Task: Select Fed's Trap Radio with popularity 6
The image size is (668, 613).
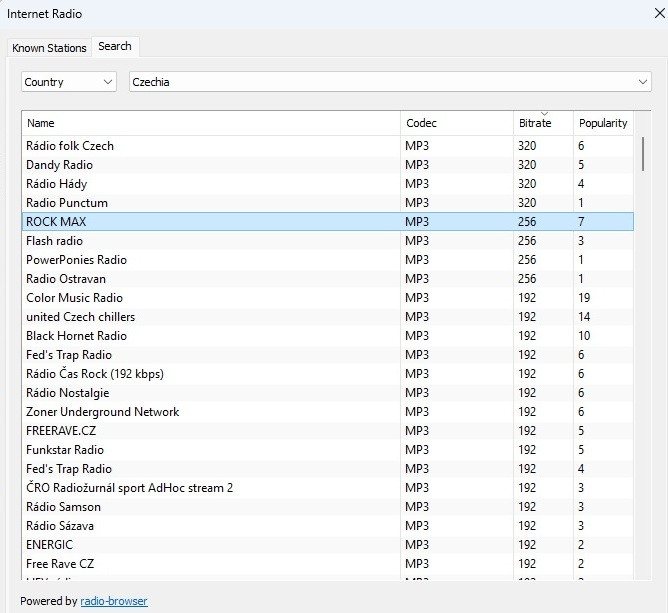Action: pyautogui.click(x=328, y=354)
